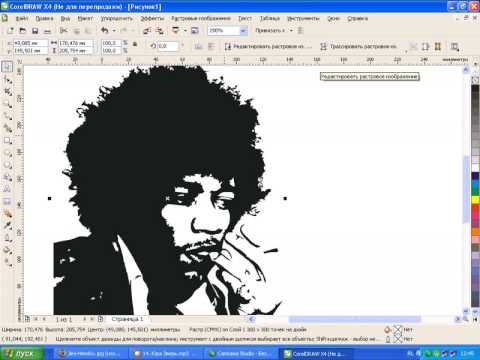Select the Interactive Blend tool
The height and width of the screenshot is (360, 480).
[x=7, y=213]
